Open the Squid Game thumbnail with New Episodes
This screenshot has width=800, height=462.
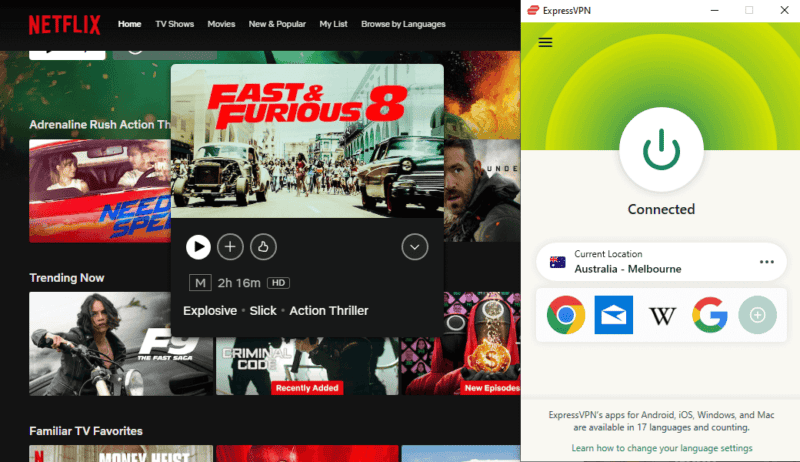click(x=461, y=344)
